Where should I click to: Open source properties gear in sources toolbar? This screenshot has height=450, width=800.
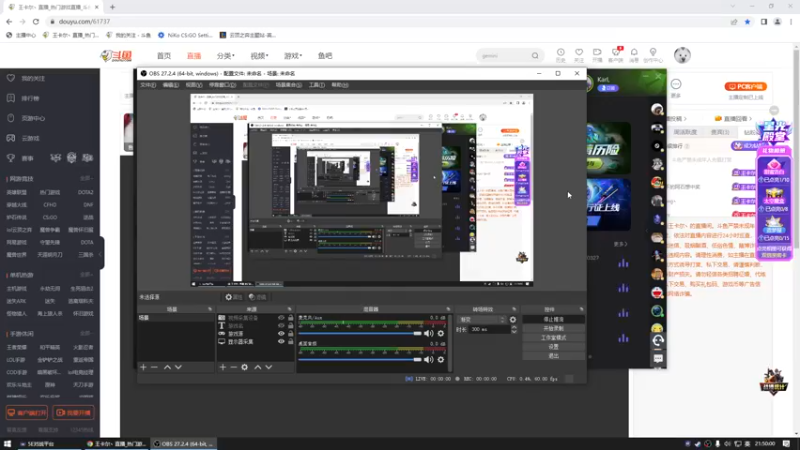[x=244, y=367]
